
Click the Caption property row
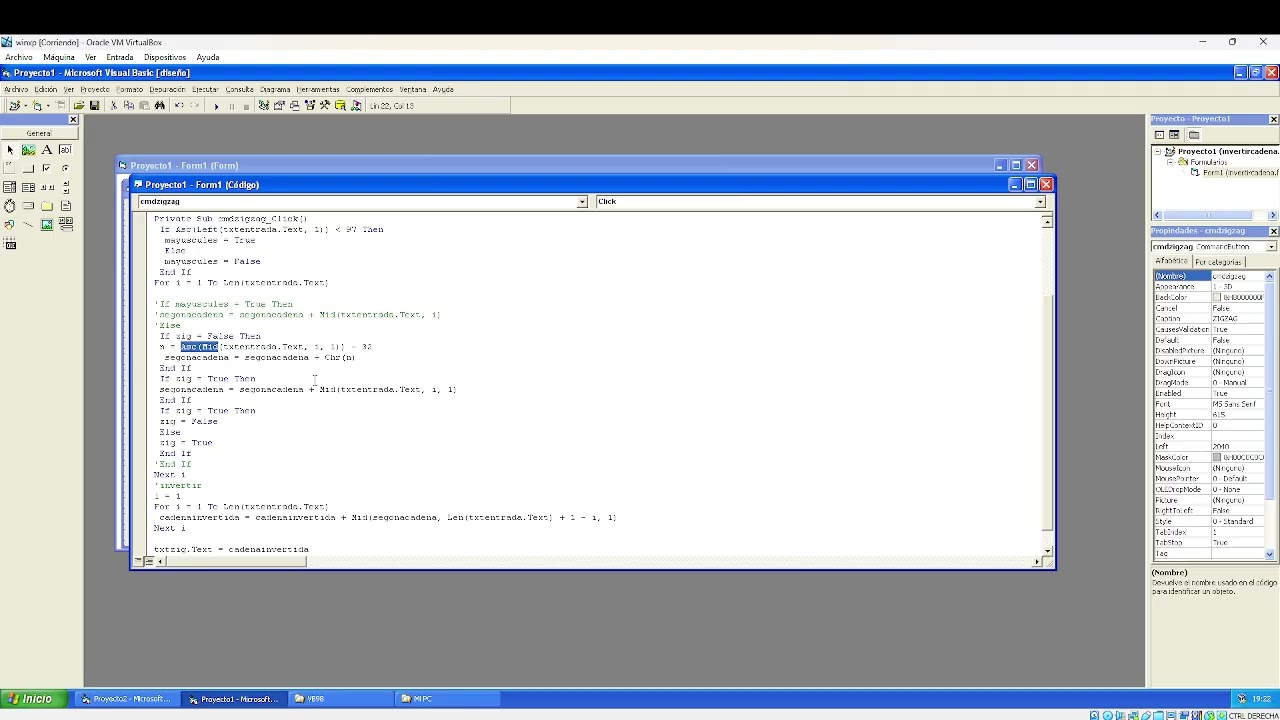click(x=1209, y=319)
